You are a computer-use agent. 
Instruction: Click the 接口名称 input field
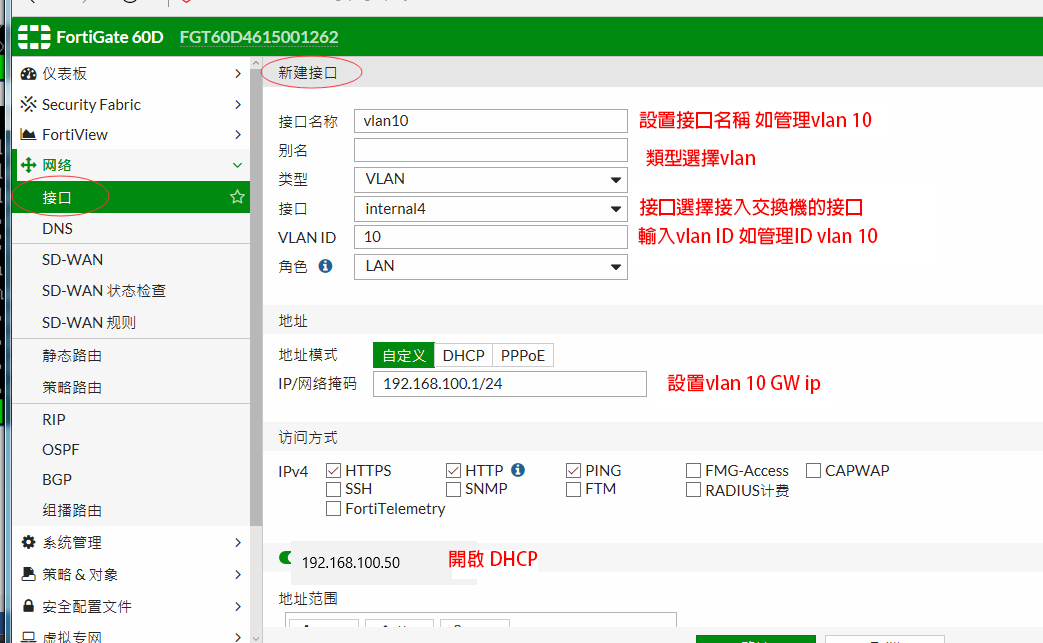(x=491, y=121)
